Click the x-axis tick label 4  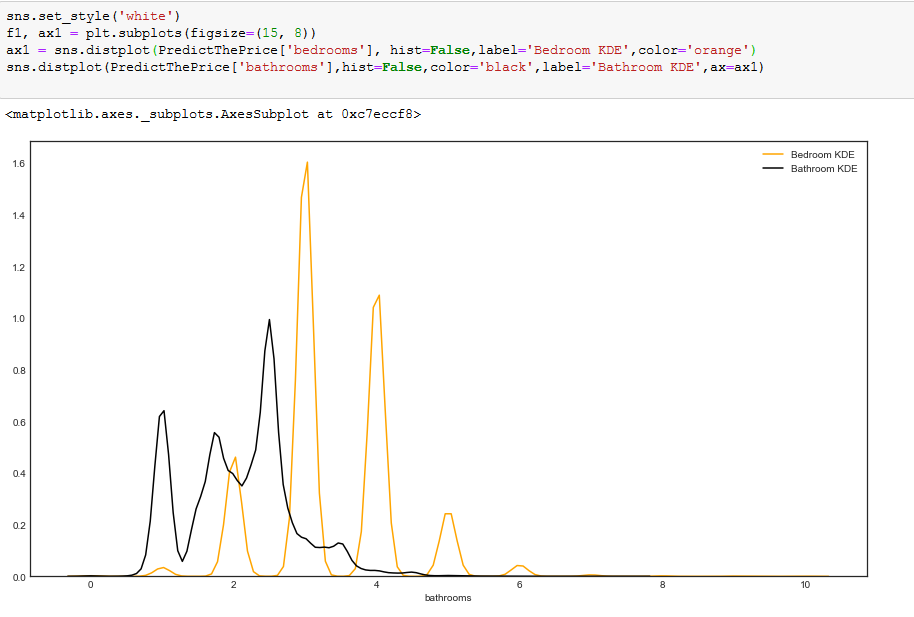377,585
